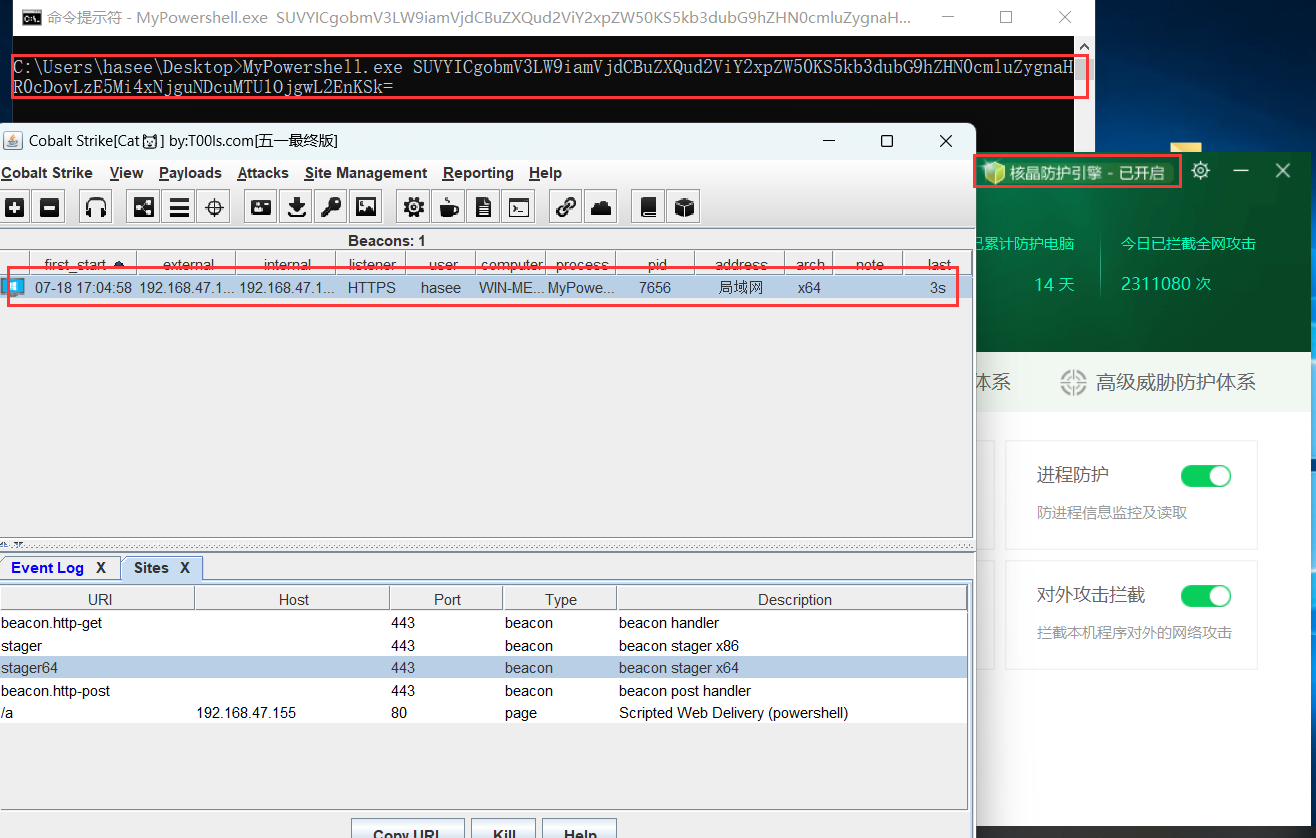This screenshot has height=838, width=1316.
Task: Maximize the Cobalt Strike window
Action: pos(887,141)
